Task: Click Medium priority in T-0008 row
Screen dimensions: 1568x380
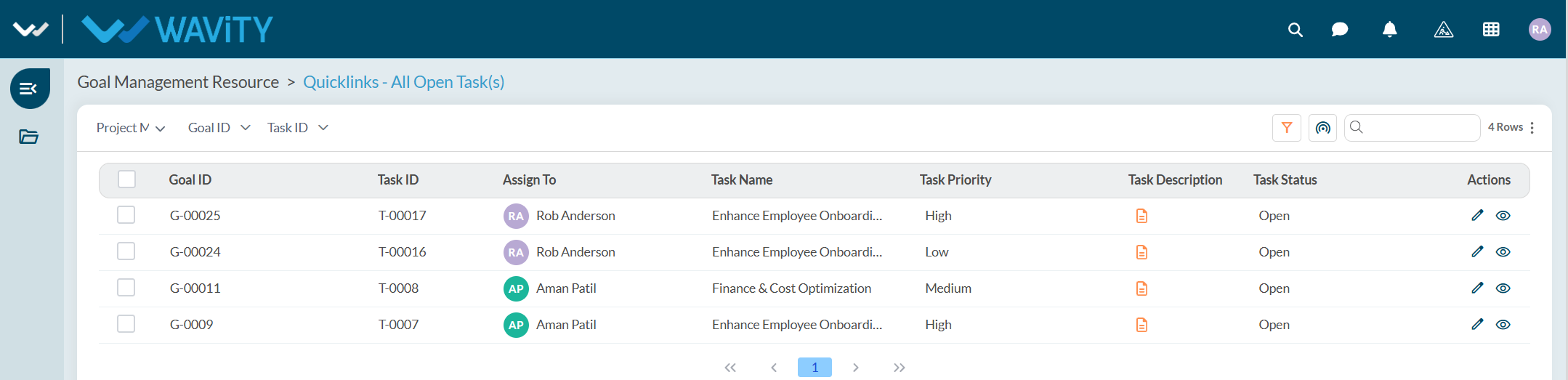Action: [x=948, y=288]
